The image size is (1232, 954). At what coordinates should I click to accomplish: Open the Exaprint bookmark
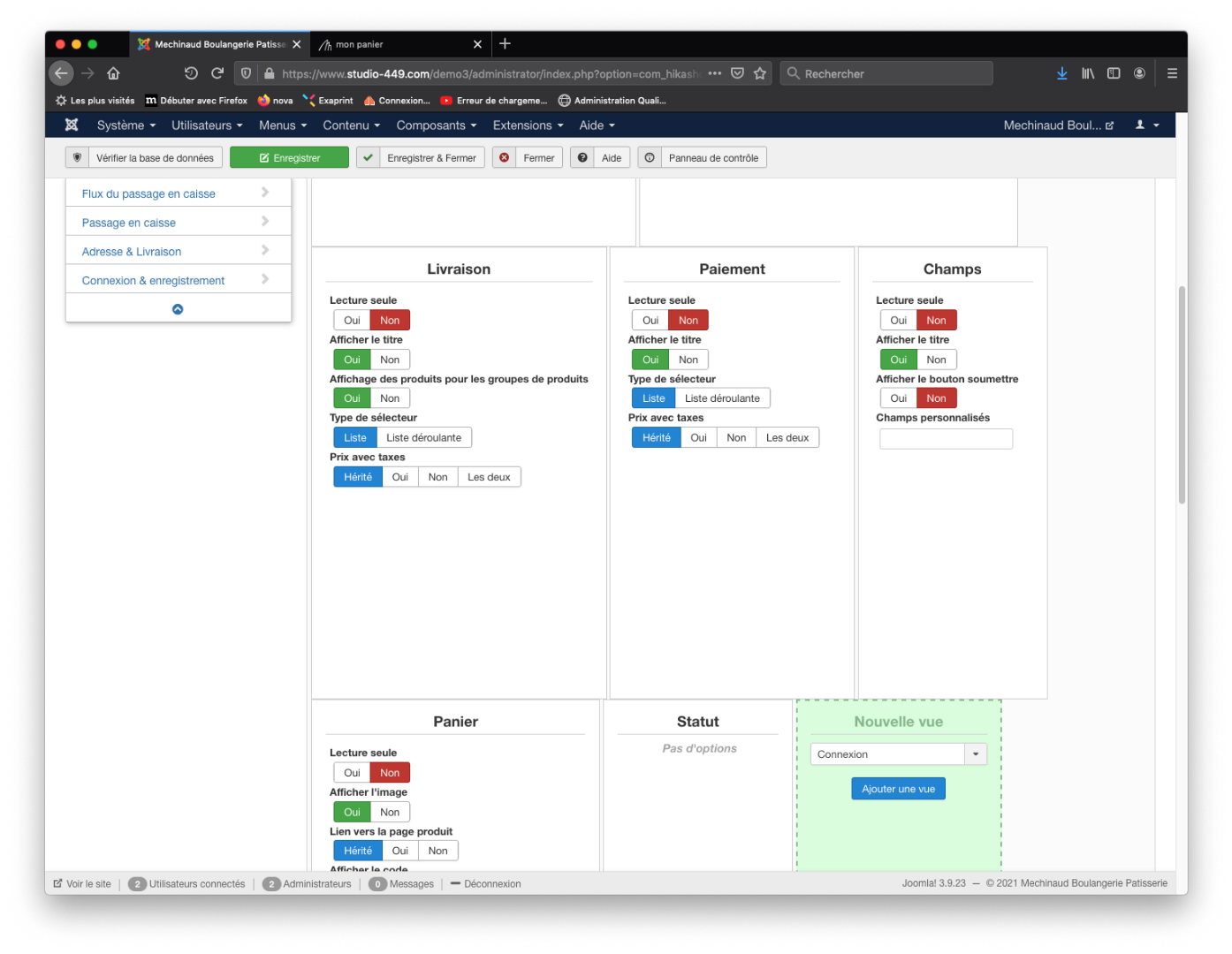tap(328, 101)
